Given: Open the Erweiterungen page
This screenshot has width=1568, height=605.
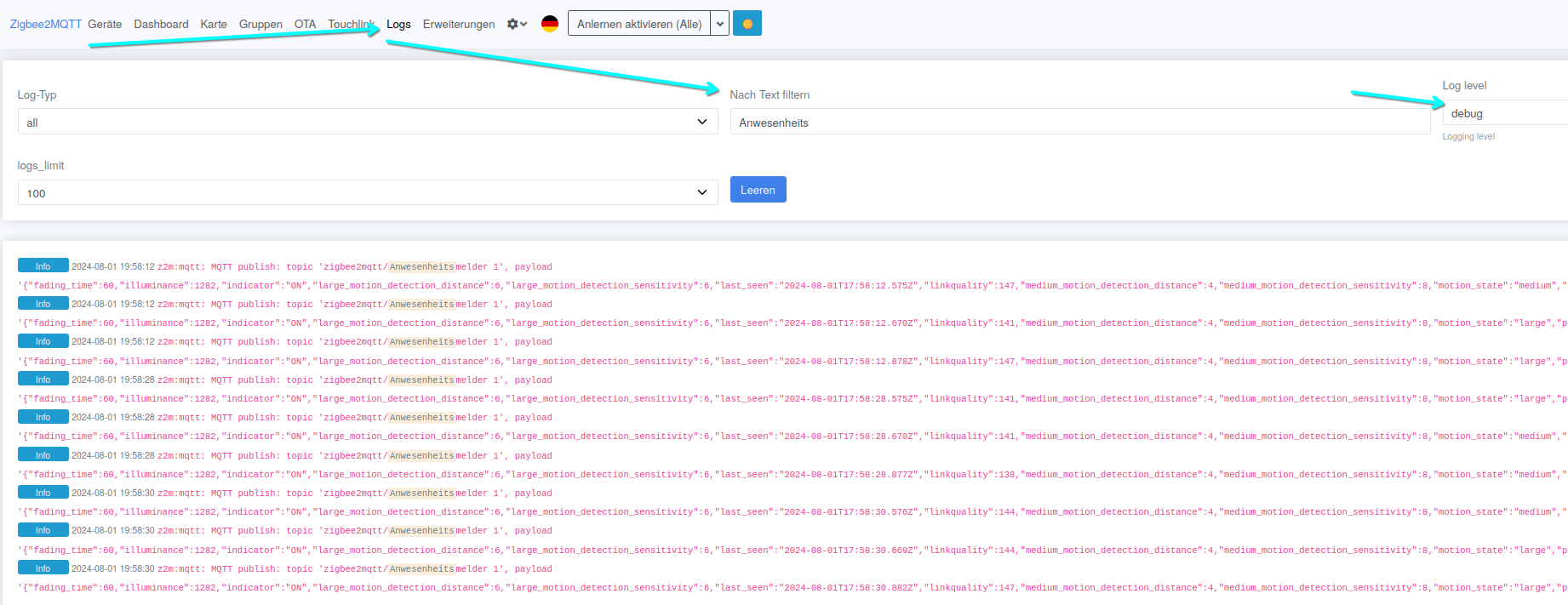Looking at the screenshot, I should coord(459,24).
